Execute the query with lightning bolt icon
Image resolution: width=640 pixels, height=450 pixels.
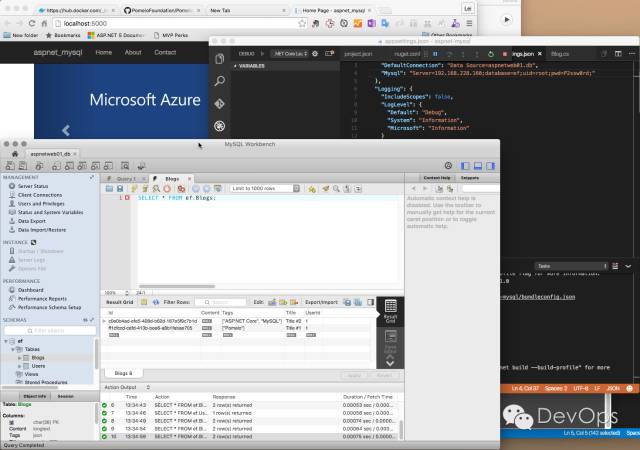134,188
